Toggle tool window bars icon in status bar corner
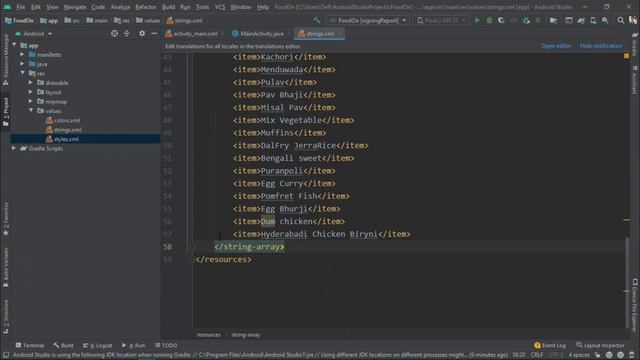The height and width of the screenshot is (360, 640). 6,355
